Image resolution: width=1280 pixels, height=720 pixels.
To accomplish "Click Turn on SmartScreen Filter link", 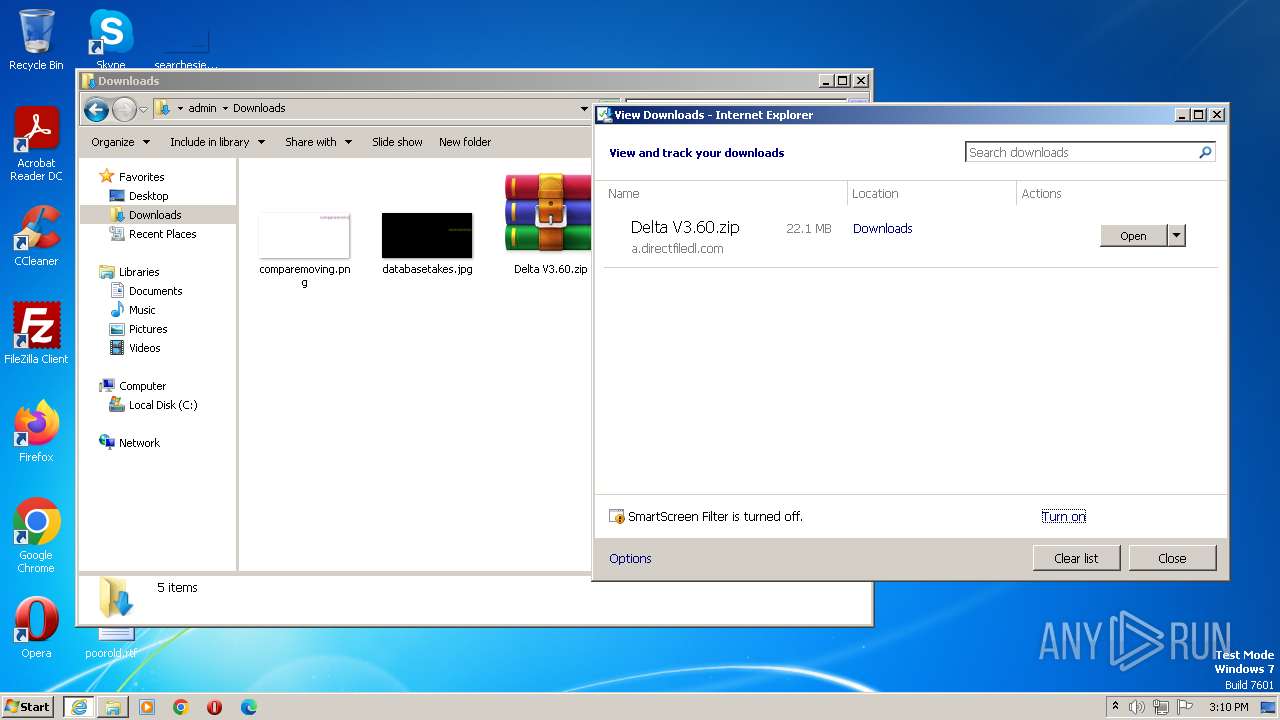I will tap(1063, 517).
